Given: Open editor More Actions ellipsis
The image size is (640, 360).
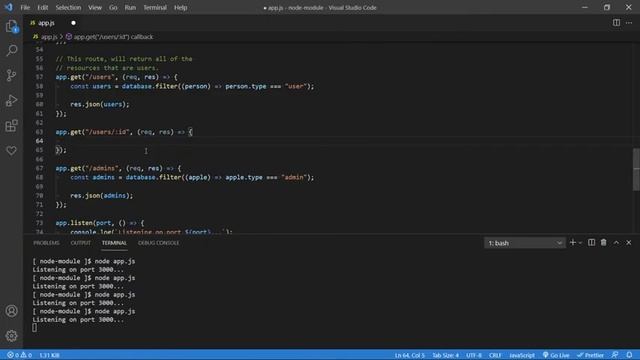Looking at the screenshot, I should [x=629, y=23].
